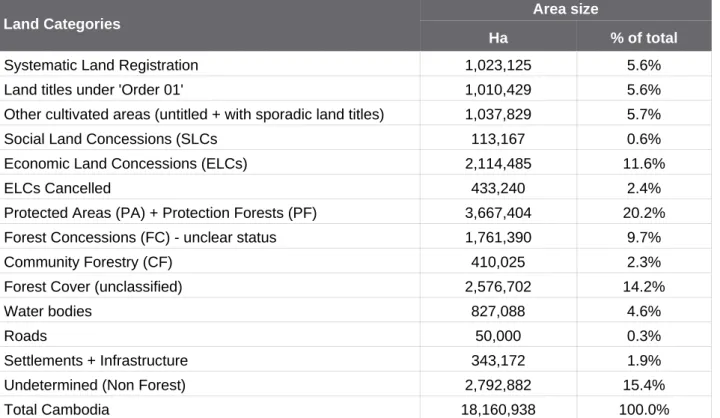Click the 5.7% cell
The height and width of the screenshot is (418, 720).
pos(644,114)
